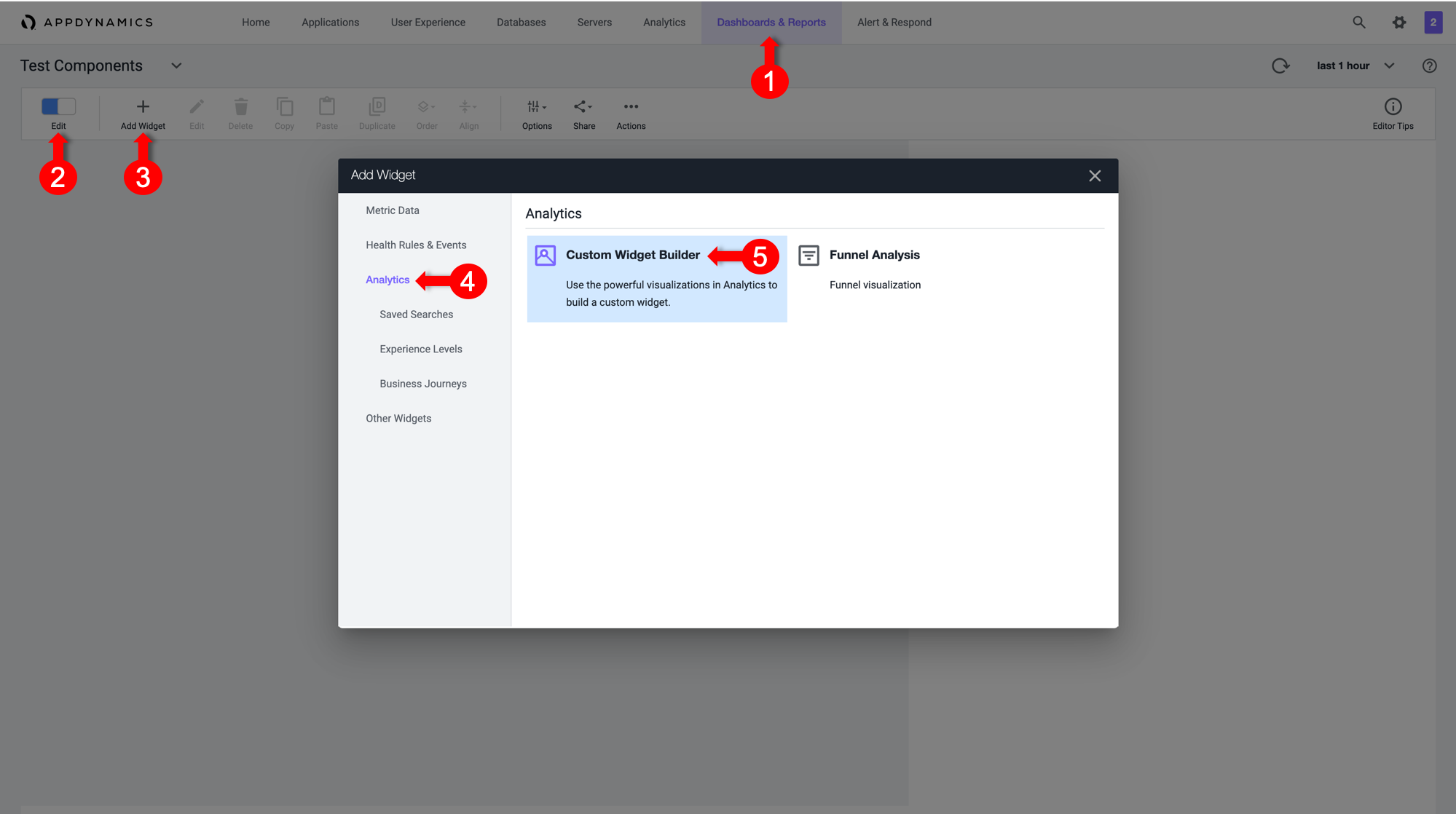Screen dimensions: 1456x814
Task: Open the help question mark icon
Action: (1429, 66)
